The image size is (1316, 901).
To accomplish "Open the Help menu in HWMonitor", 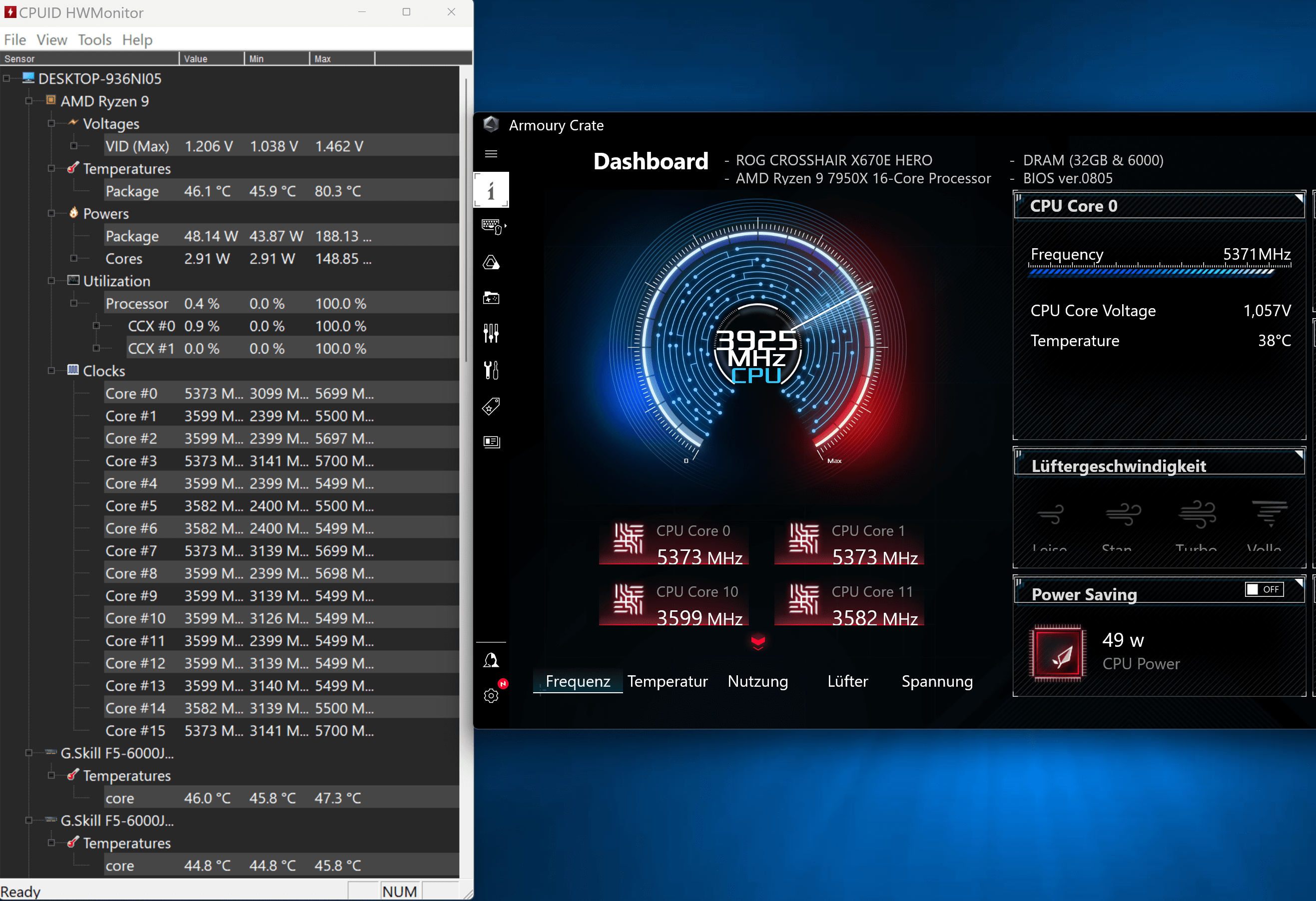I will click(137, 39).
